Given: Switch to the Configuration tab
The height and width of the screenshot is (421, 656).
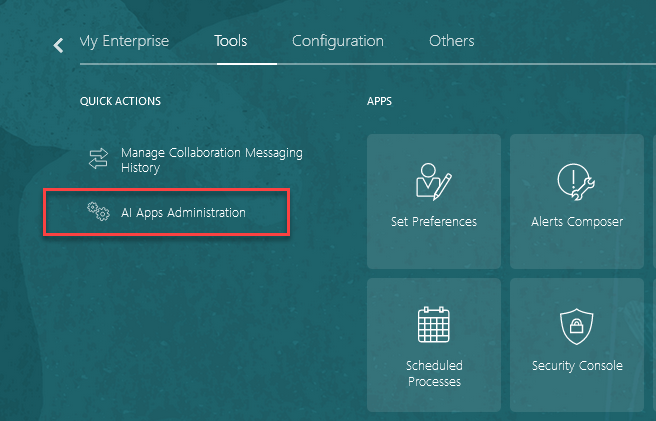Looking at the screenshot, I should click(338, 41).
